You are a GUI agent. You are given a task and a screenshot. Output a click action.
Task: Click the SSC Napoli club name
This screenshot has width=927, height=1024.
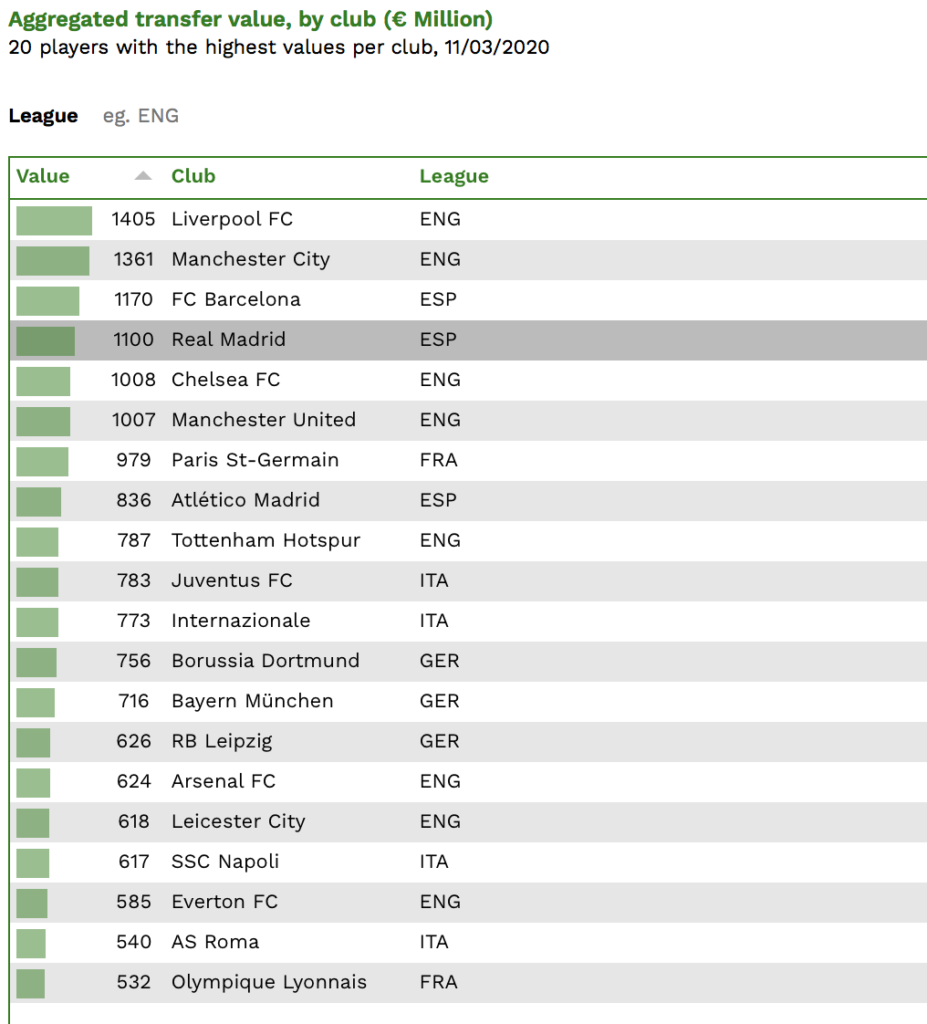(x=225, y=862)
